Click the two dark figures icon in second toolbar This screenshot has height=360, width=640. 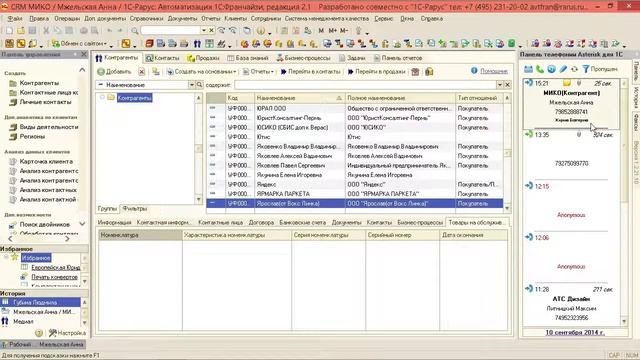tap(198, 44)
